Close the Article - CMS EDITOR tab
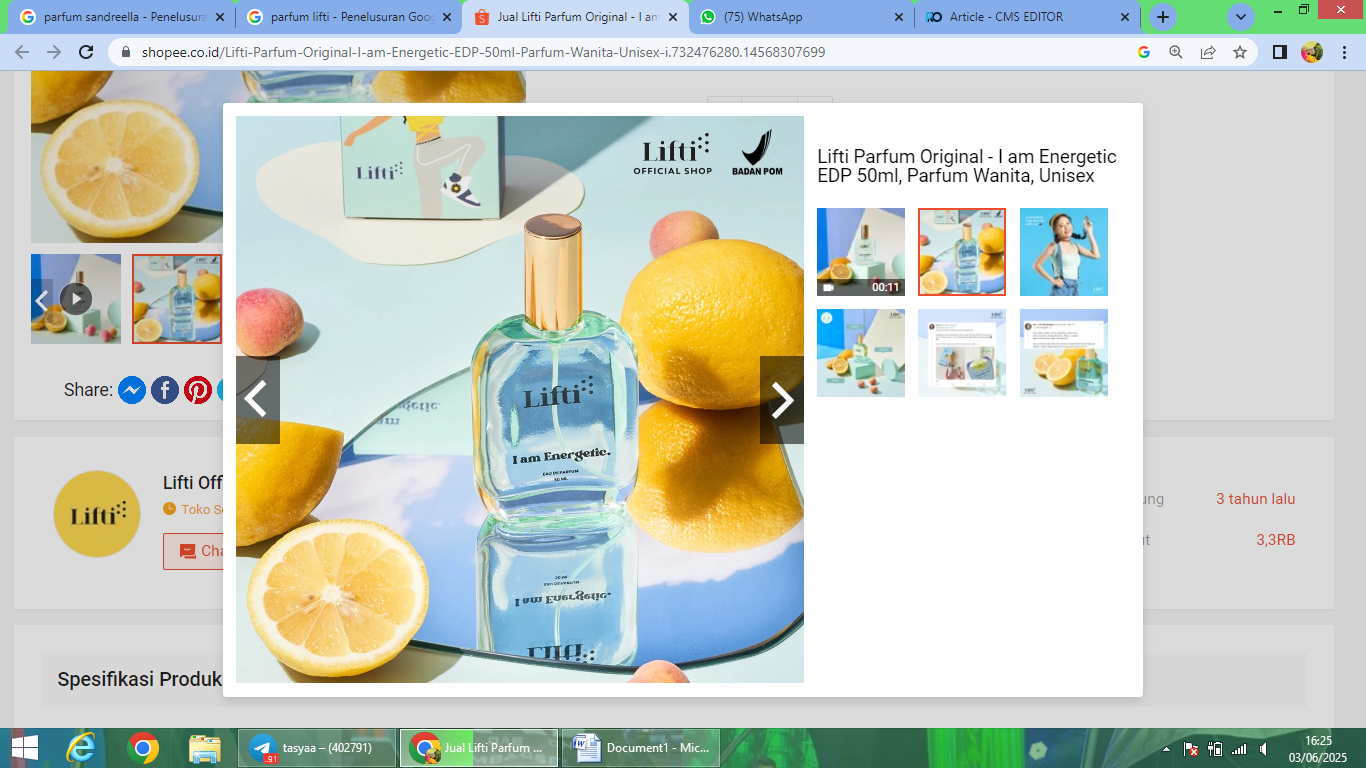This screenshot has height=768, width=1366. (1125, 17)
